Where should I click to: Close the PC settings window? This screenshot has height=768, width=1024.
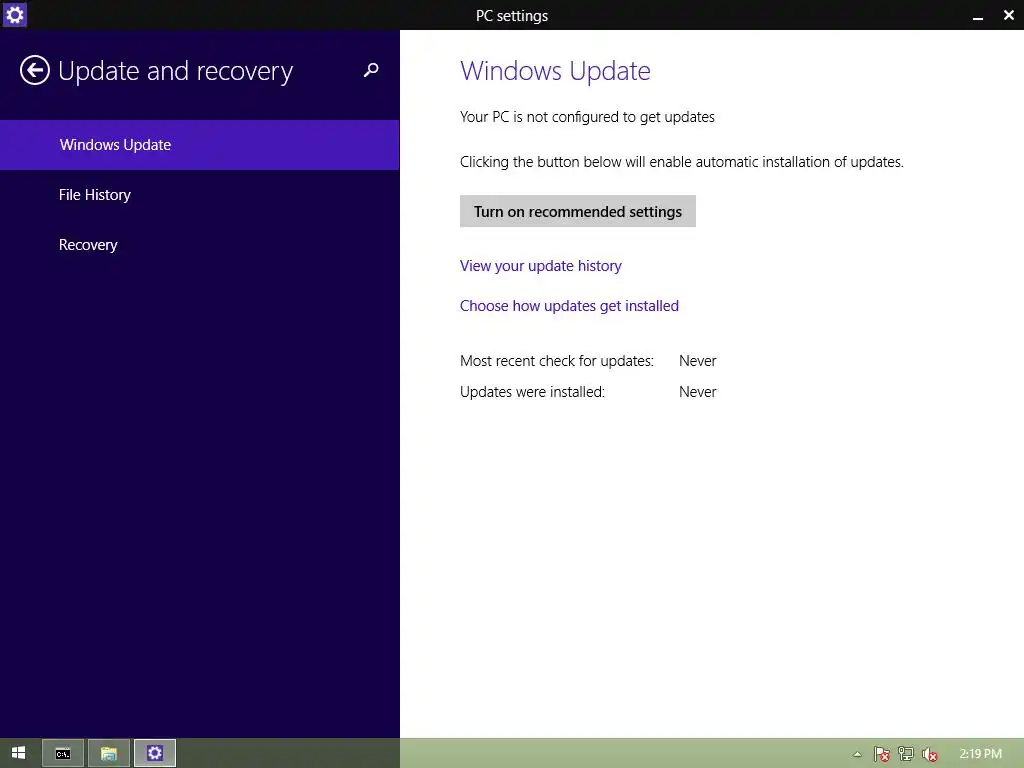click(1008, 15)
